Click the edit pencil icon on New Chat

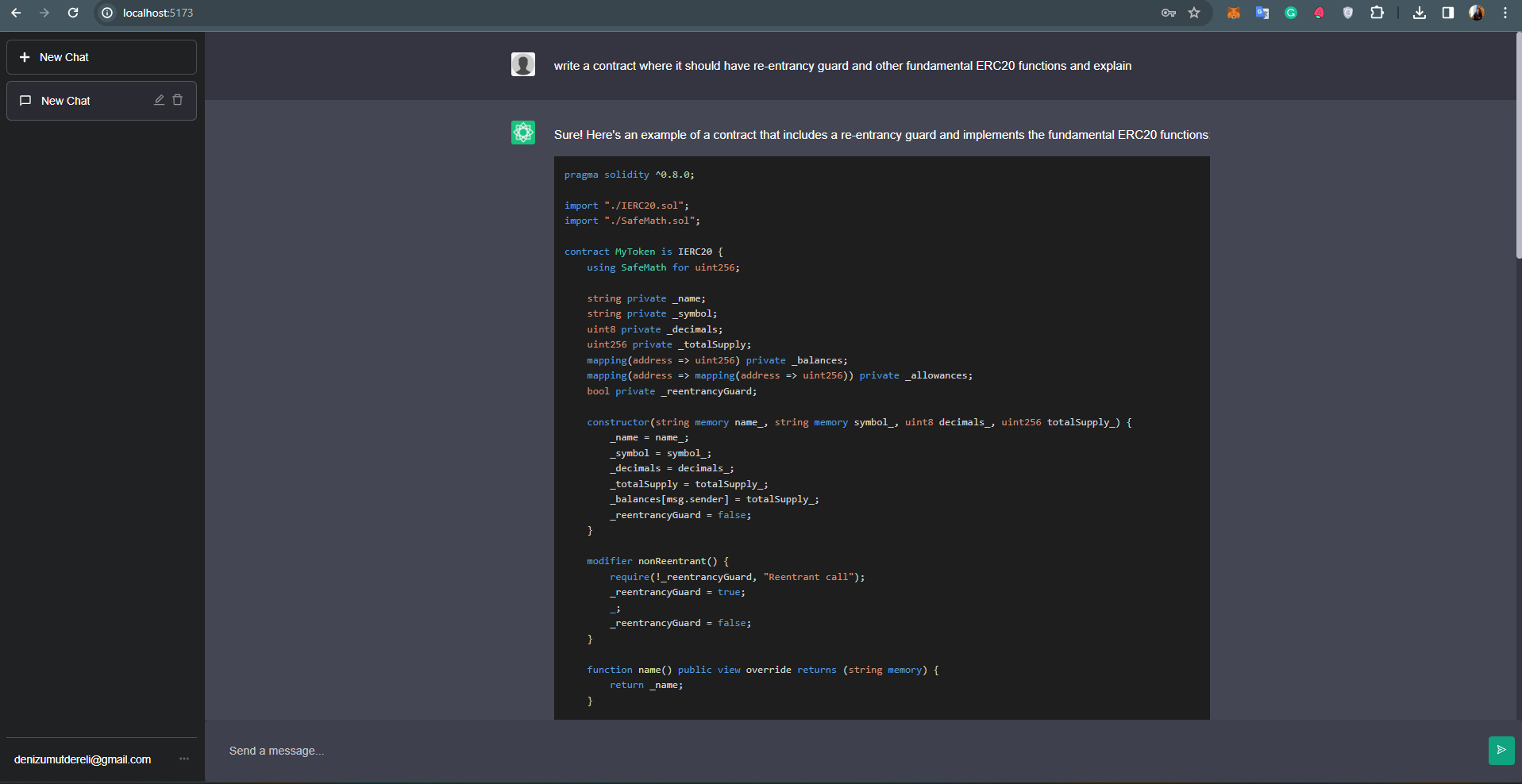(159, 100)
